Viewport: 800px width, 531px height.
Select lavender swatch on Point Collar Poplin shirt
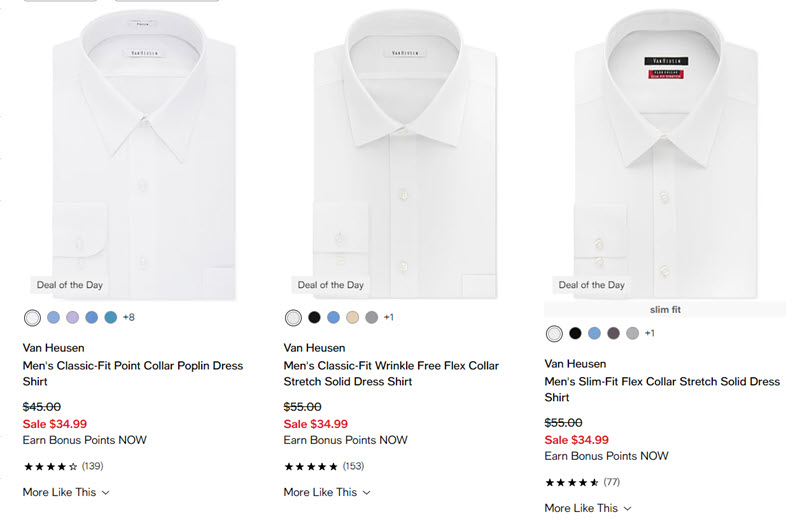click(72, 317)
